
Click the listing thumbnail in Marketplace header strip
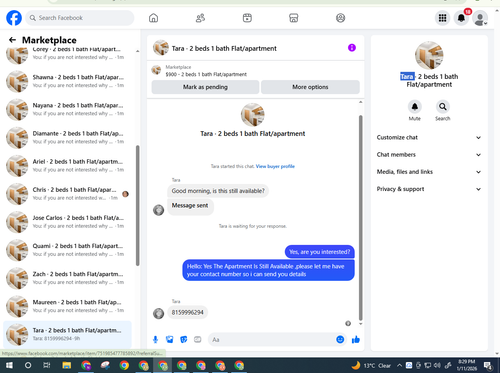(x=156, y=70)
